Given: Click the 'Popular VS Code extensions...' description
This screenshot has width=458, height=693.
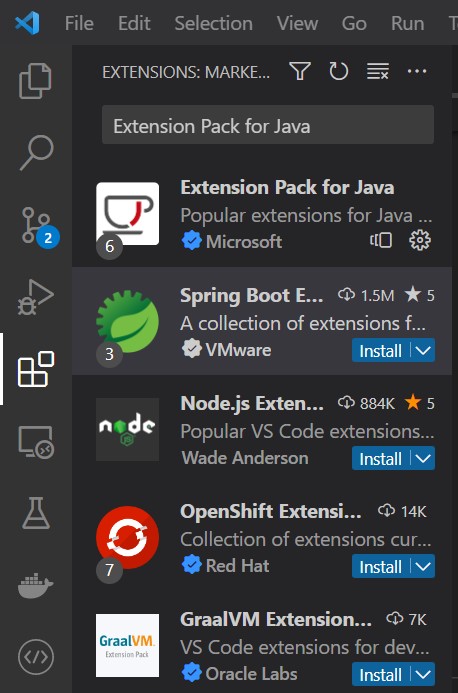Looking at the screenshot, I should (x=307, y=431).
